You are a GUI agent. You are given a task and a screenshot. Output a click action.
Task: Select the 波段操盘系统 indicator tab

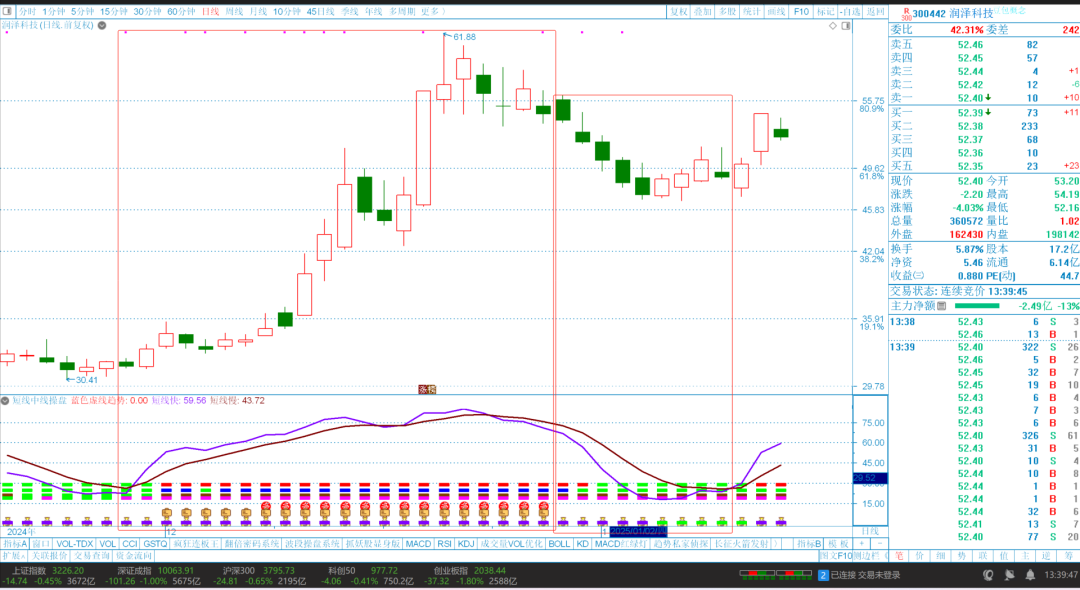(313, 544)
